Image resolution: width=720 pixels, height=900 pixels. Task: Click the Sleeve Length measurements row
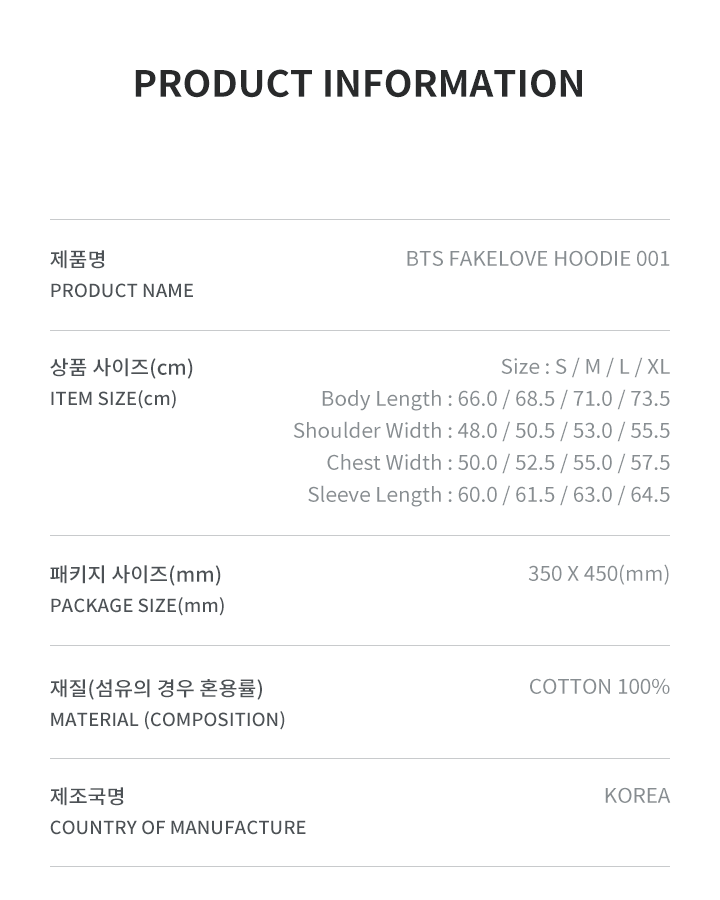point(488,495)
